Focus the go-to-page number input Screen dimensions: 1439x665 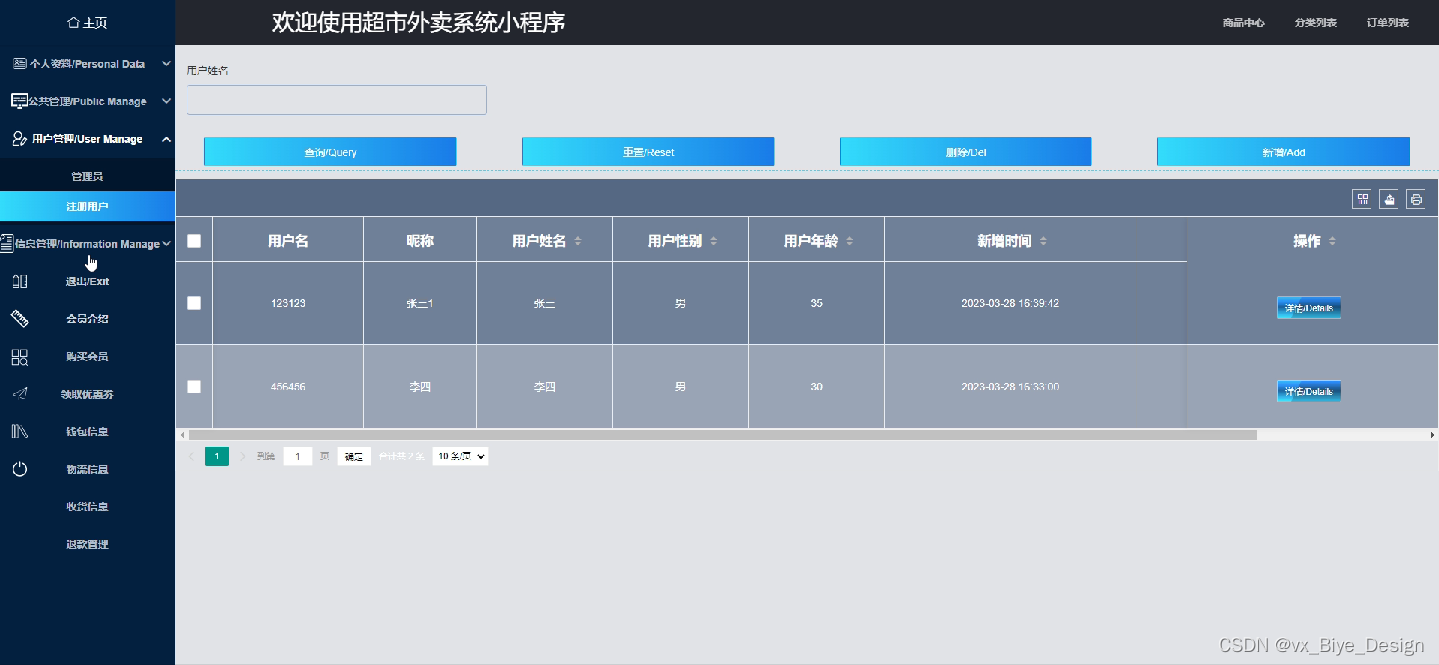coord(298,456)
